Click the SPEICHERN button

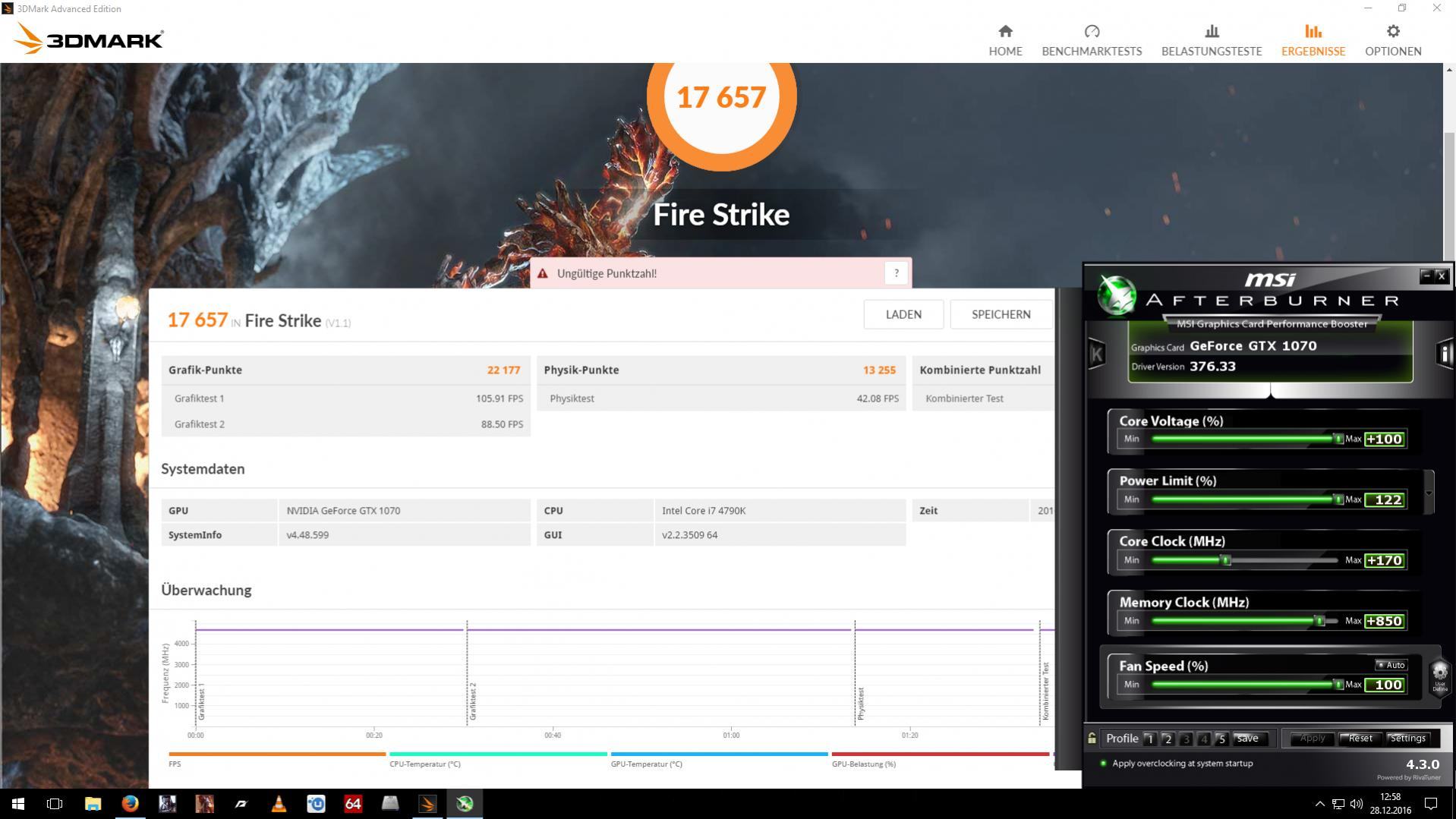pyautogui.click(x=1001, y=314)
